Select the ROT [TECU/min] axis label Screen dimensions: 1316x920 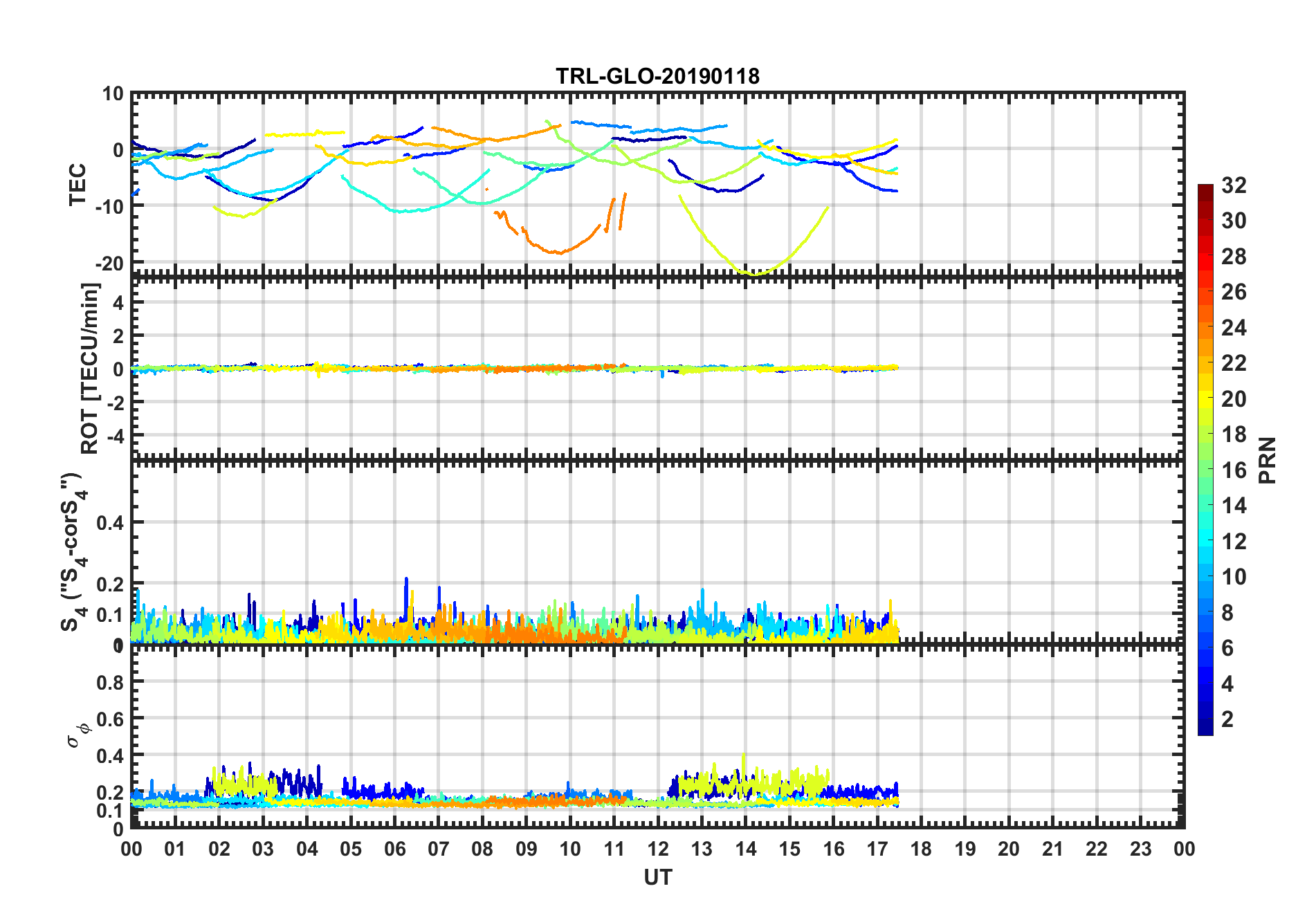tap(90, 369)
